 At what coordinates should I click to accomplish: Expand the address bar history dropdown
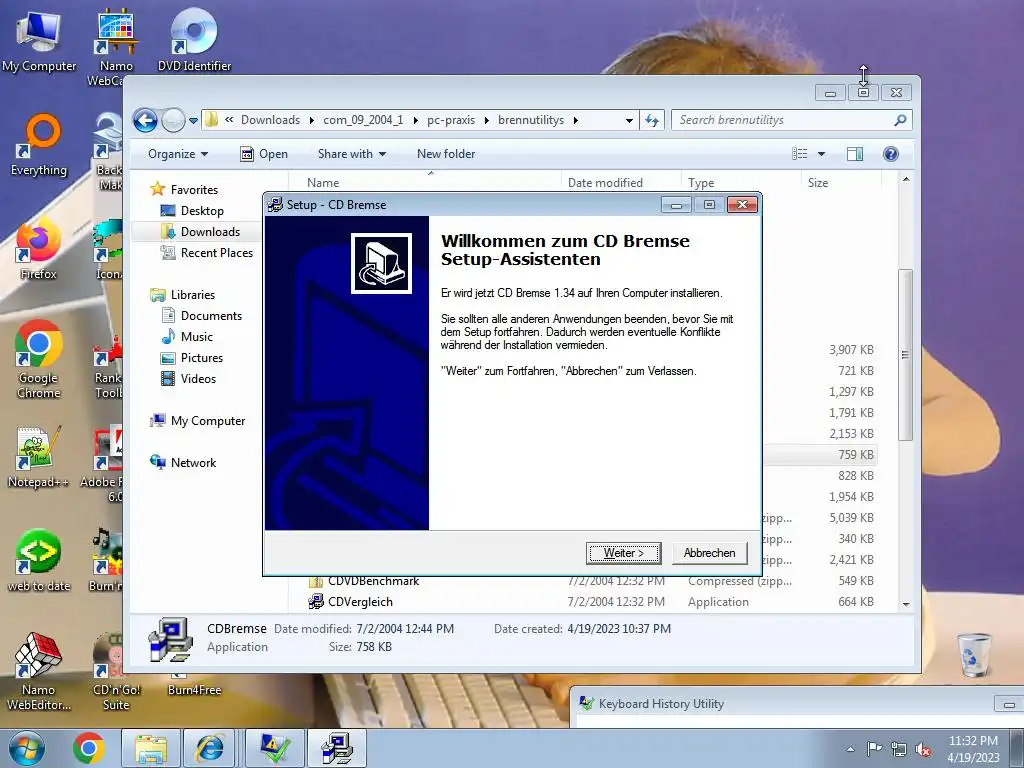(629, 120)
